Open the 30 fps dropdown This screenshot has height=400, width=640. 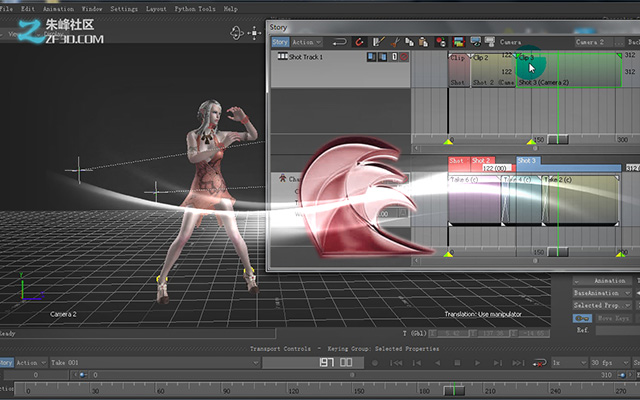point(609,362)
